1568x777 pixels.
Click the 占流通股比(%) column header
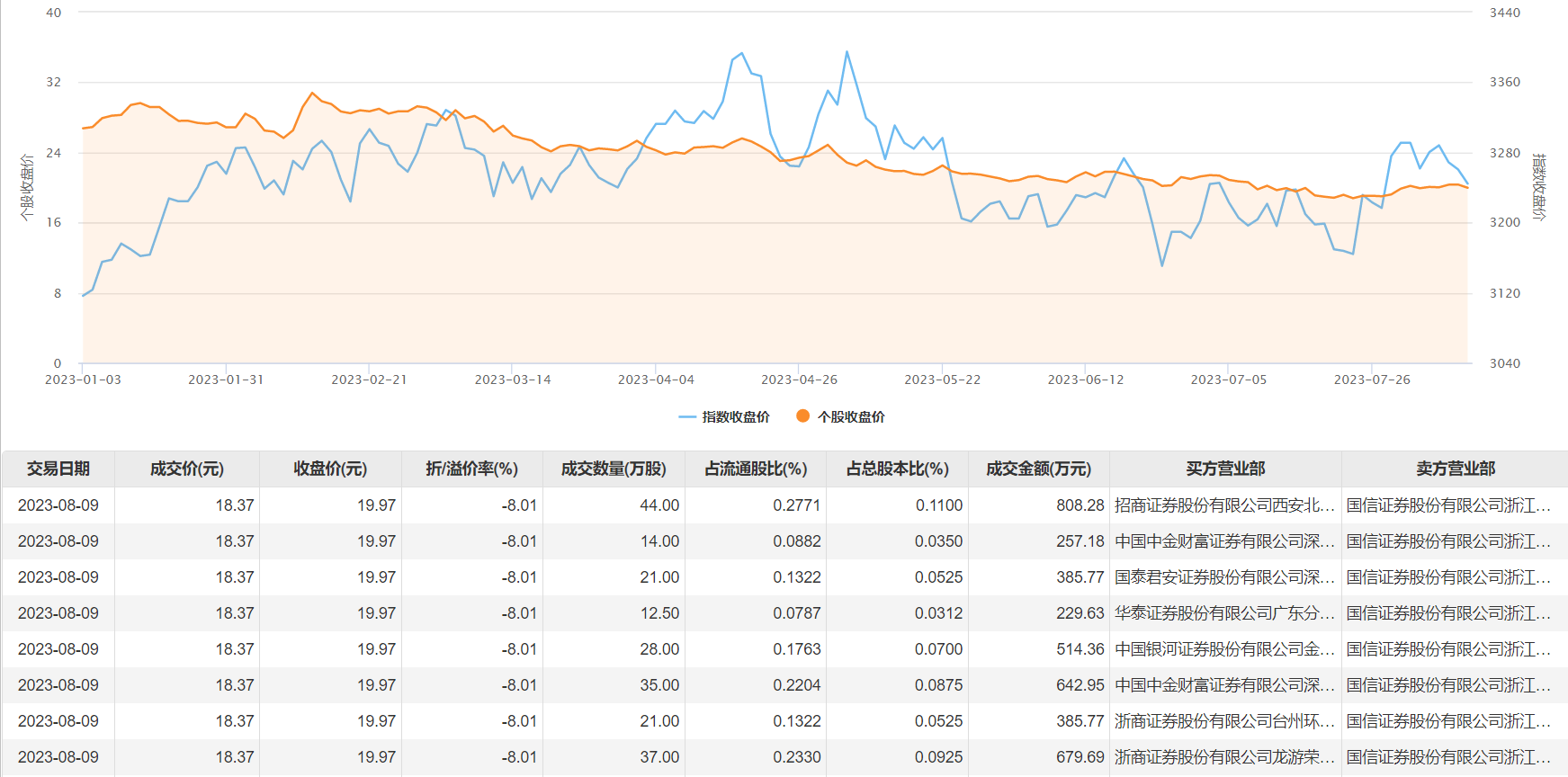coord(756,469)
